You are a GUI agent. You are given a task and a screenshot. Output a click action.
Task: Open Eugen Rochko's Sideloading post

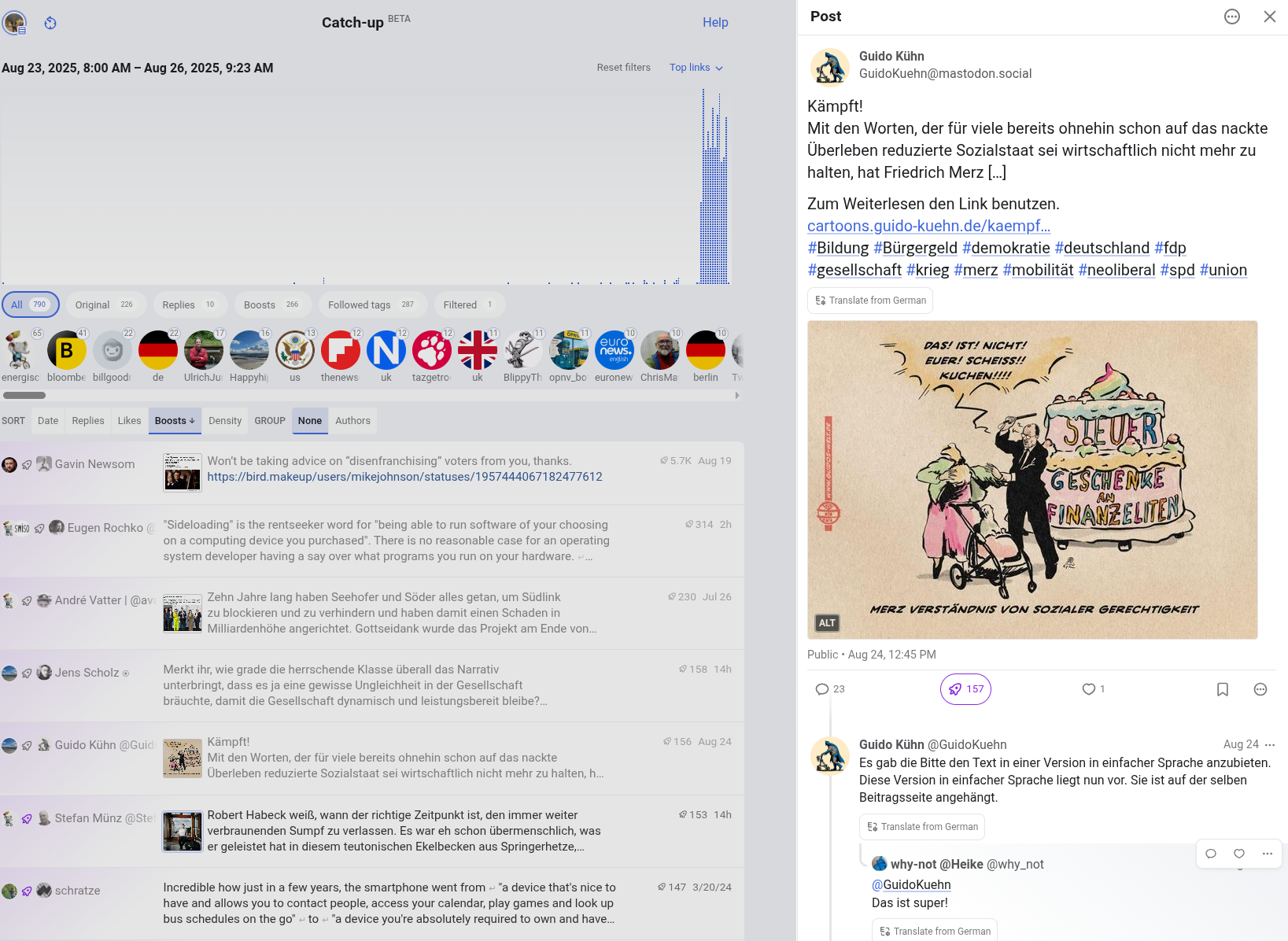[371, 541]
